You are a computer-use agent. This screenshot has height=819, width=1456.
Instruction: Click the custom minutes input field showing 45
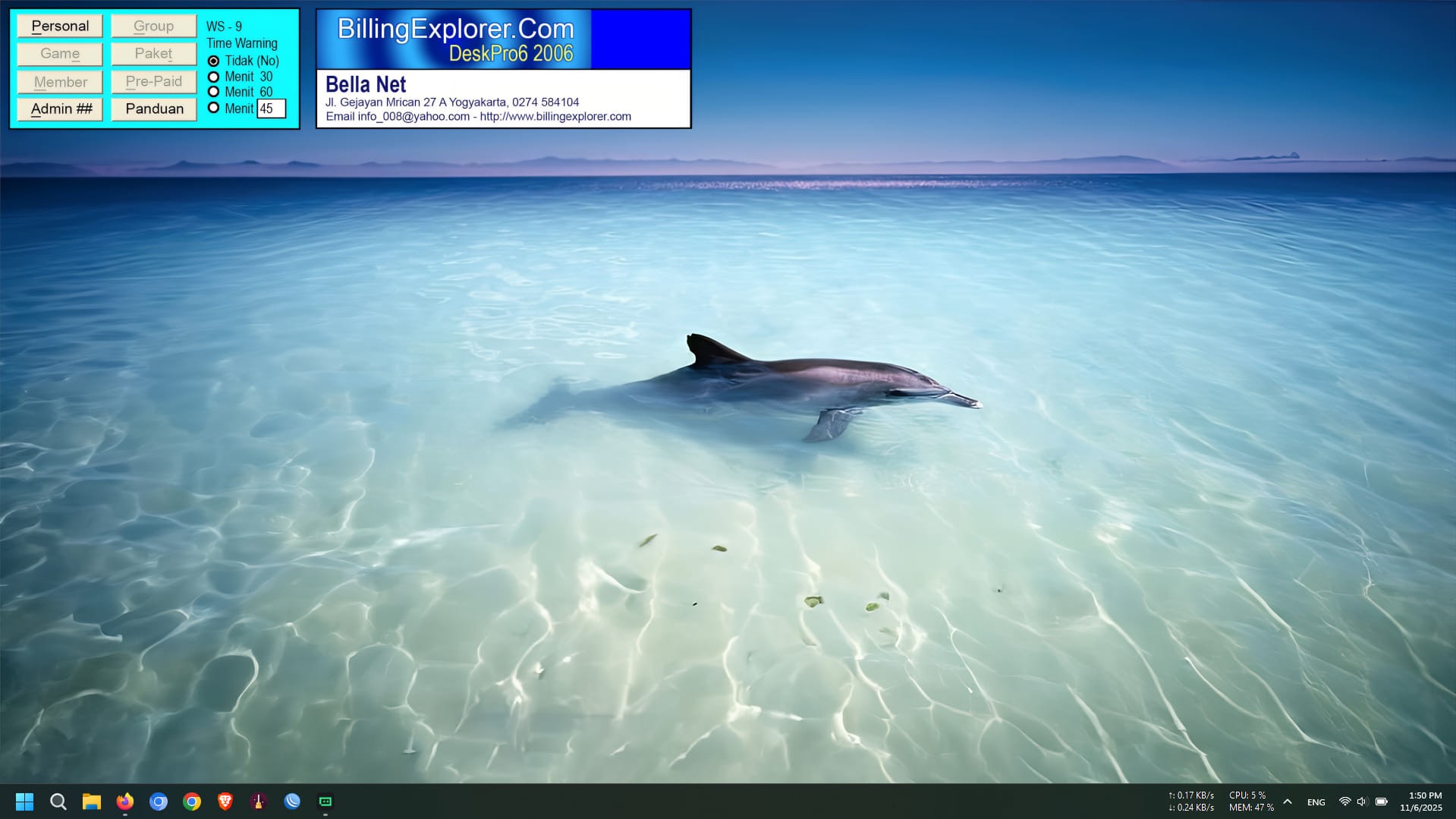pyautogui.click(x=272, y=109)
